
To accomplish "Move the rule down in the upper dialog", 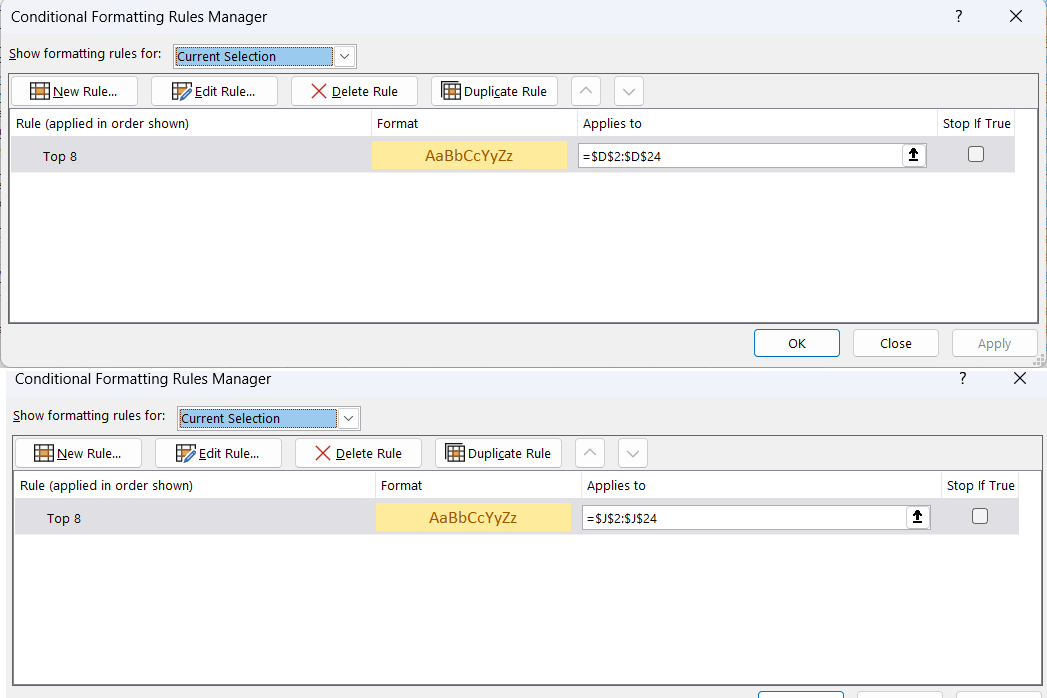I will tap(629, 92).
